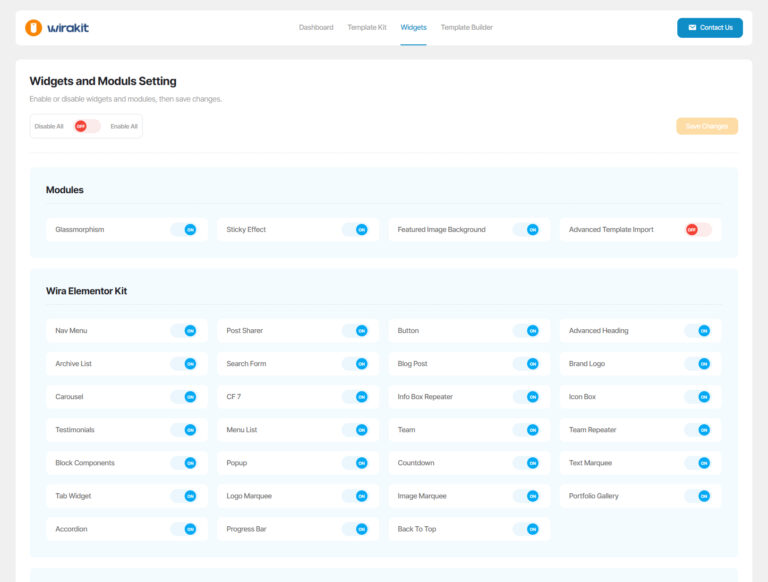Click the Portfolio Gallery label
The image size is (768, 582).
point(593,496)
